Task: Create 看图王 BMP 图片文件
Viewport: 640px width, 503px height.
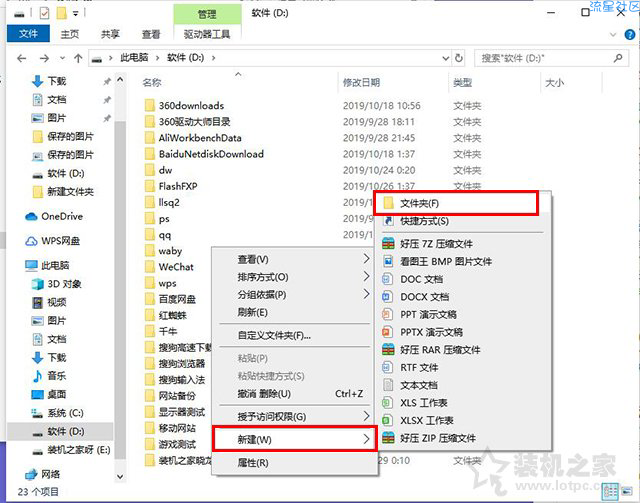Action: pyautogui.click(x=463, y=261)
